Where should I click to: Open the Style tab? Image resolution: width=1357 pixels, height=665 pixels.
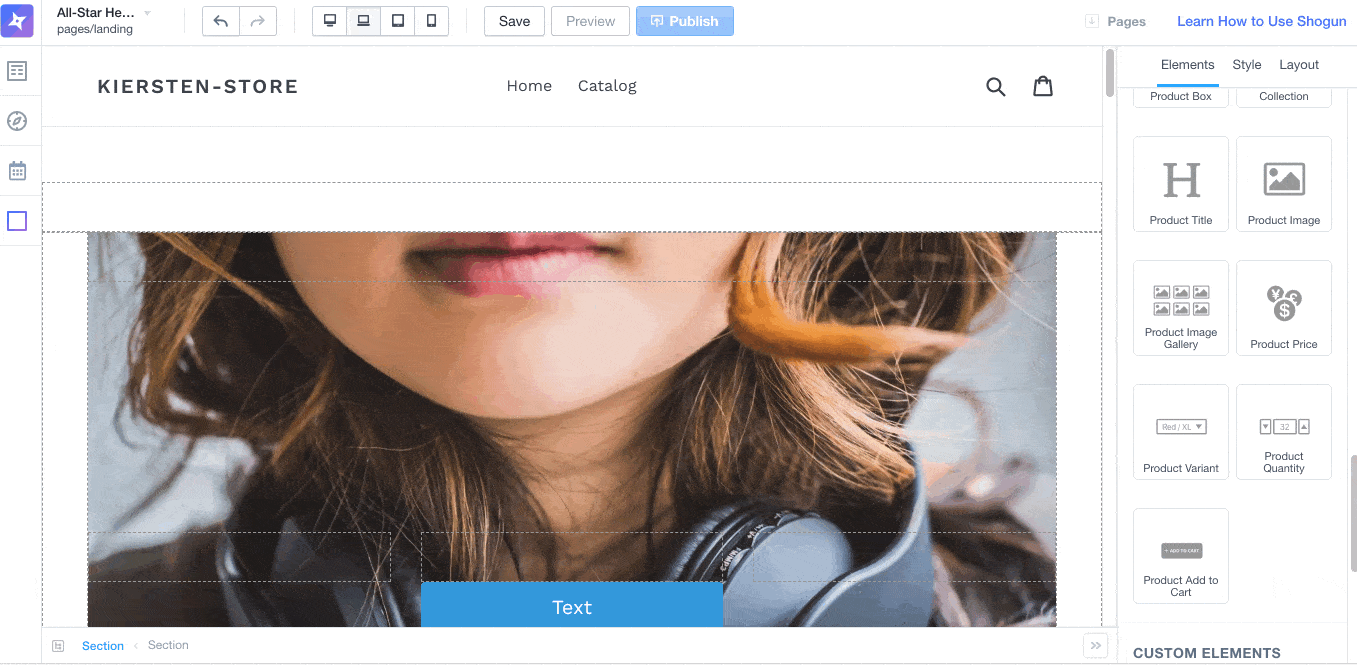pyautogui.click(x=1246, y=65)
